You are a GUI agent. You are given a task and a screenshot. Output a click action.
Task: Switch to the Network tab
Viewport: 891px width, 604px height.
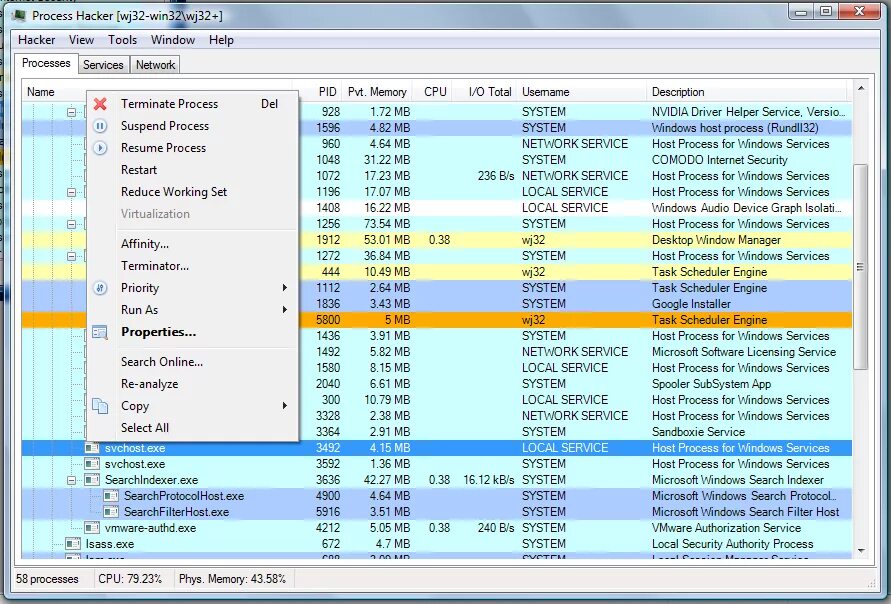(155, 65)
